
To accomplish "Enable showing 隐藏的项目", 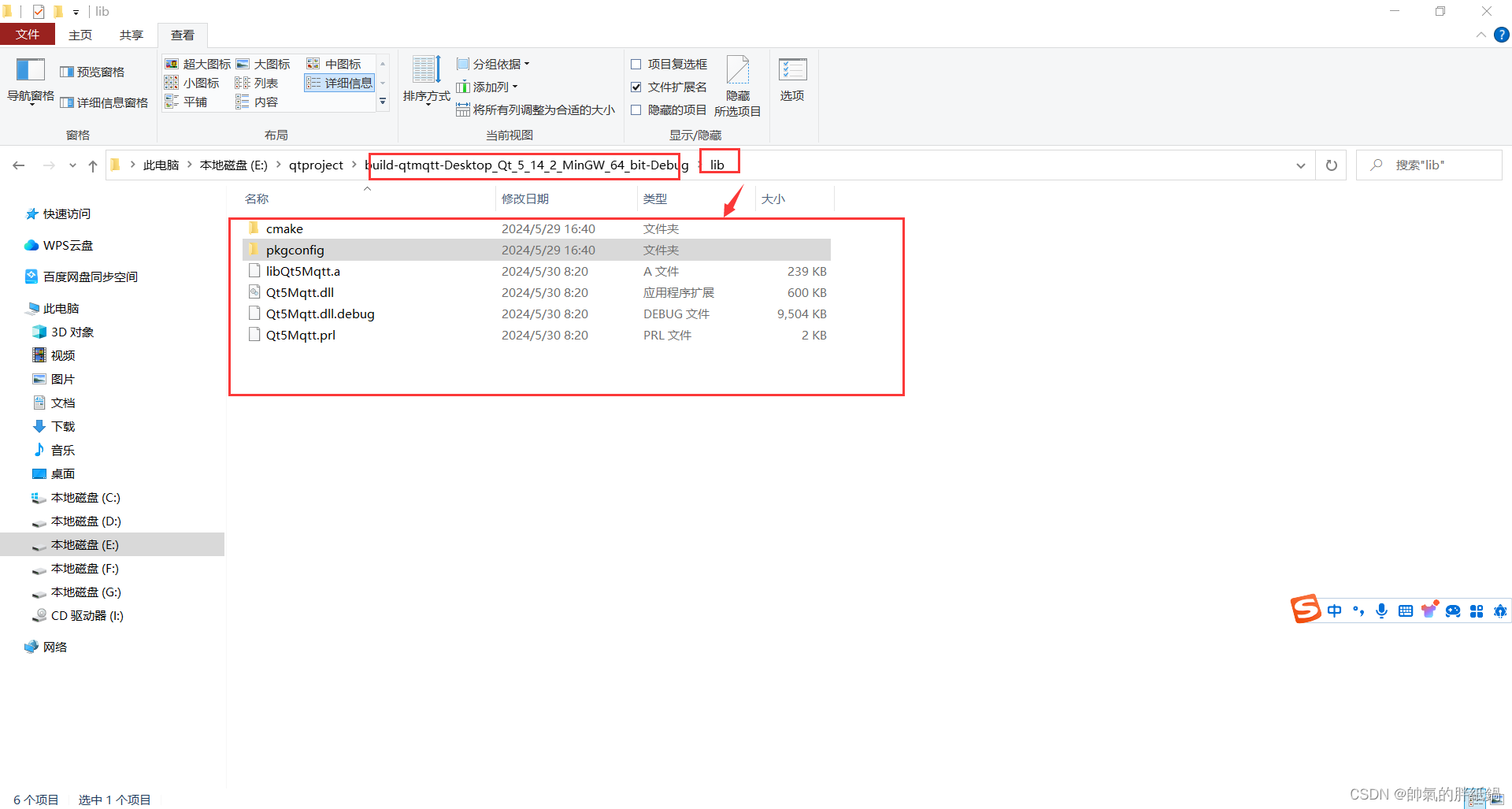I will 636,109.
